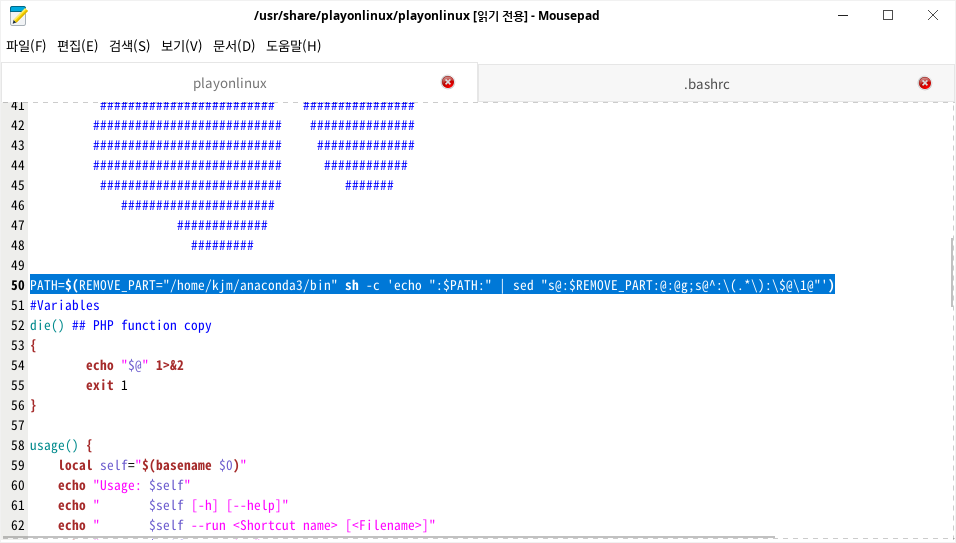This screenshot has width=956, height=543.
Task: Click the echo "Usage: $self" line
Action: (124, 486)
